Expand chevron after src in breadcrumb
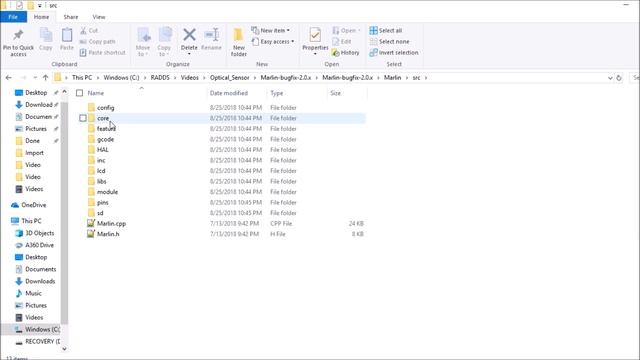Viewport: 640px width, 360px height. (426, 78)
